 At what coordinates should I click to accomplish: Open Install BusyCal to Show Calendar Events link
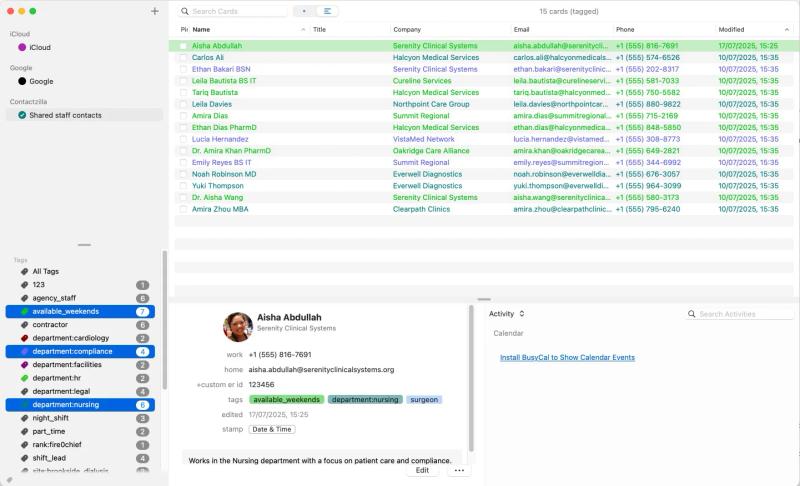(567, 357)
